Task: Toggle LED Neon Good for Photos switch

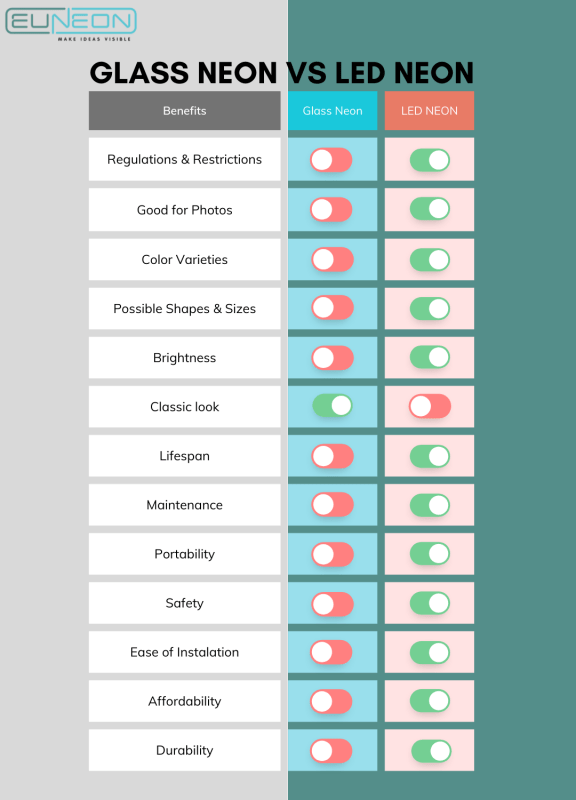Action: tap(430, 209)
